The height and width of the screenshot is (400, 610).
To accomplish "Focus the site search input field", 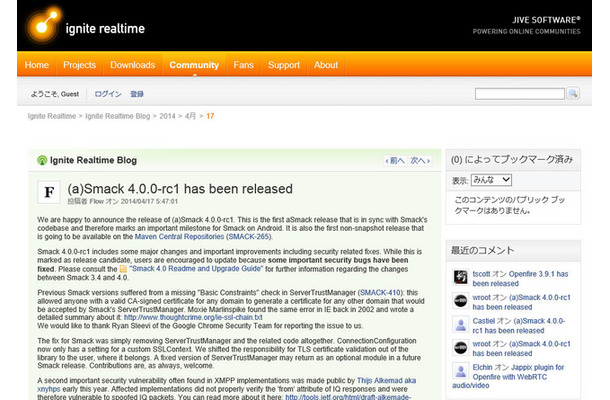I will point(519,94).
